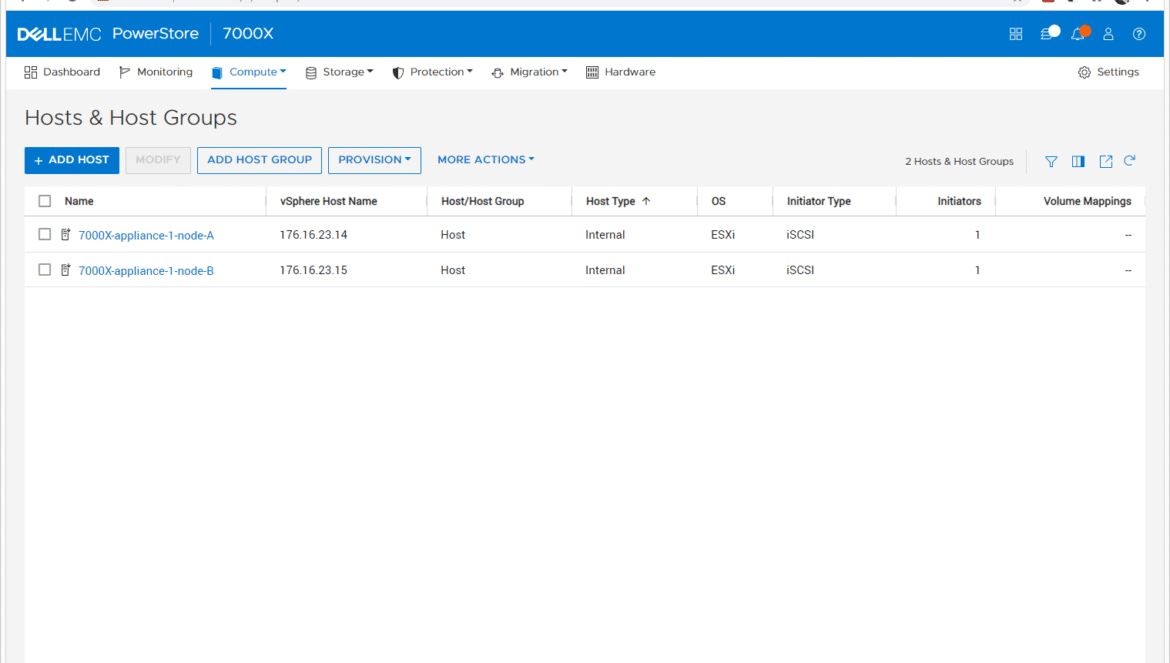Open the Provision dropdown button
The image size is (1170, 663).
tap(375, 160)
